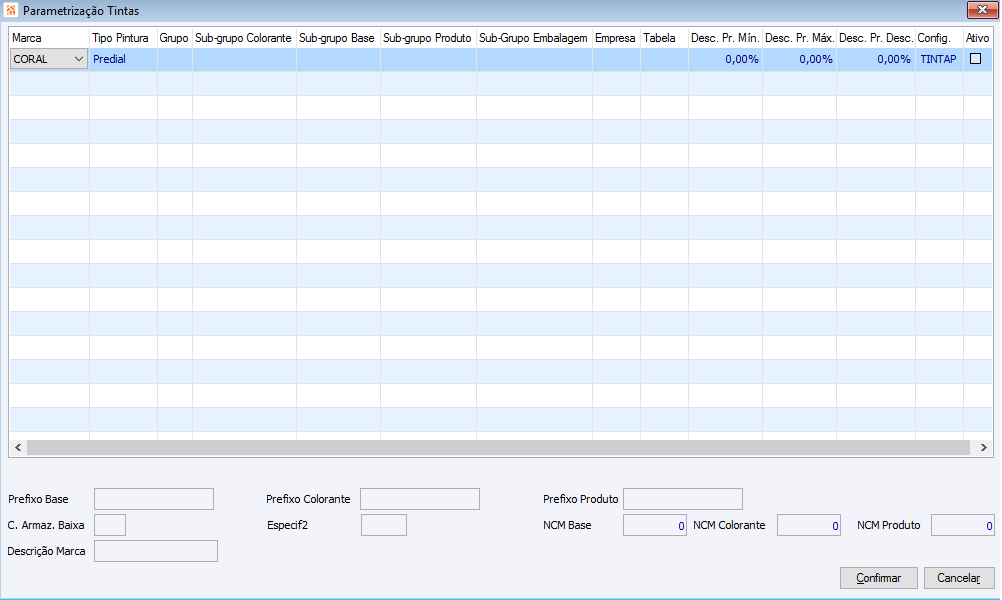Viewport: 1002px width, 600px height.
Task: Click the scroll right arrow of the grid
Action: (x=983, y=447)
